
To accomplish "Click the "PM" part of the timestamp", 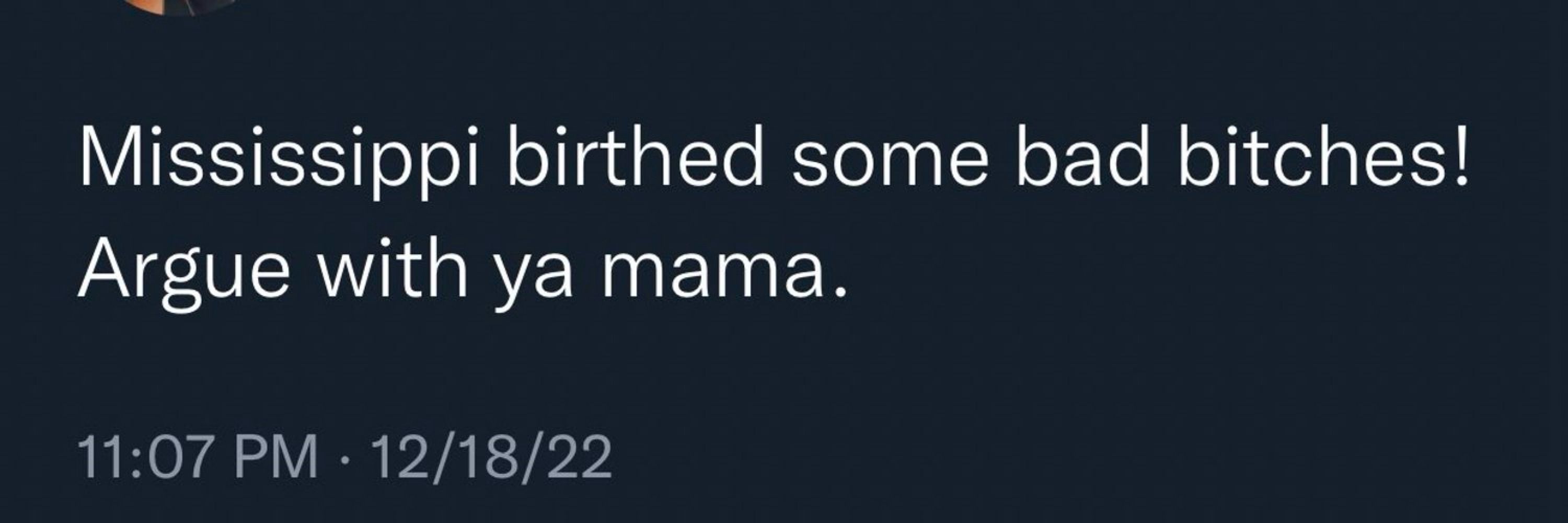I will 276,456.
